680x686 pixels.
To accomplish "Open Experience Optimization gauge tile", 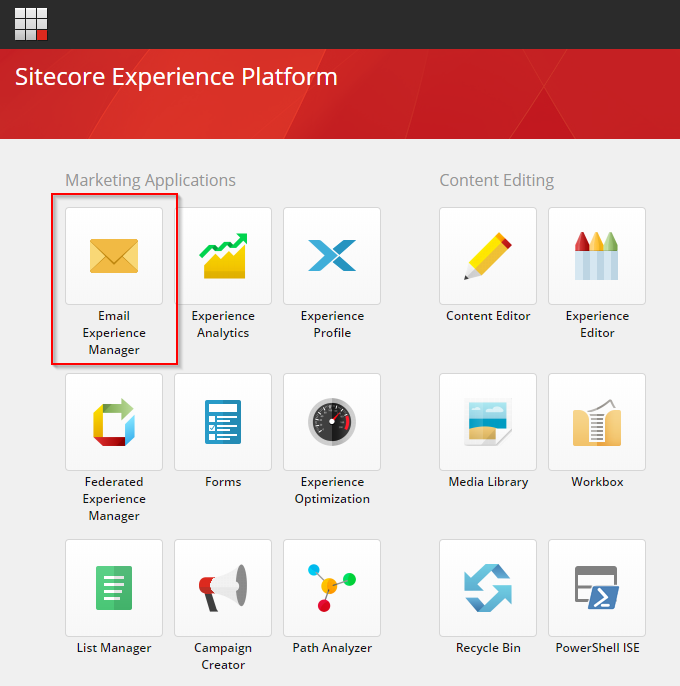I will point(332,422).
